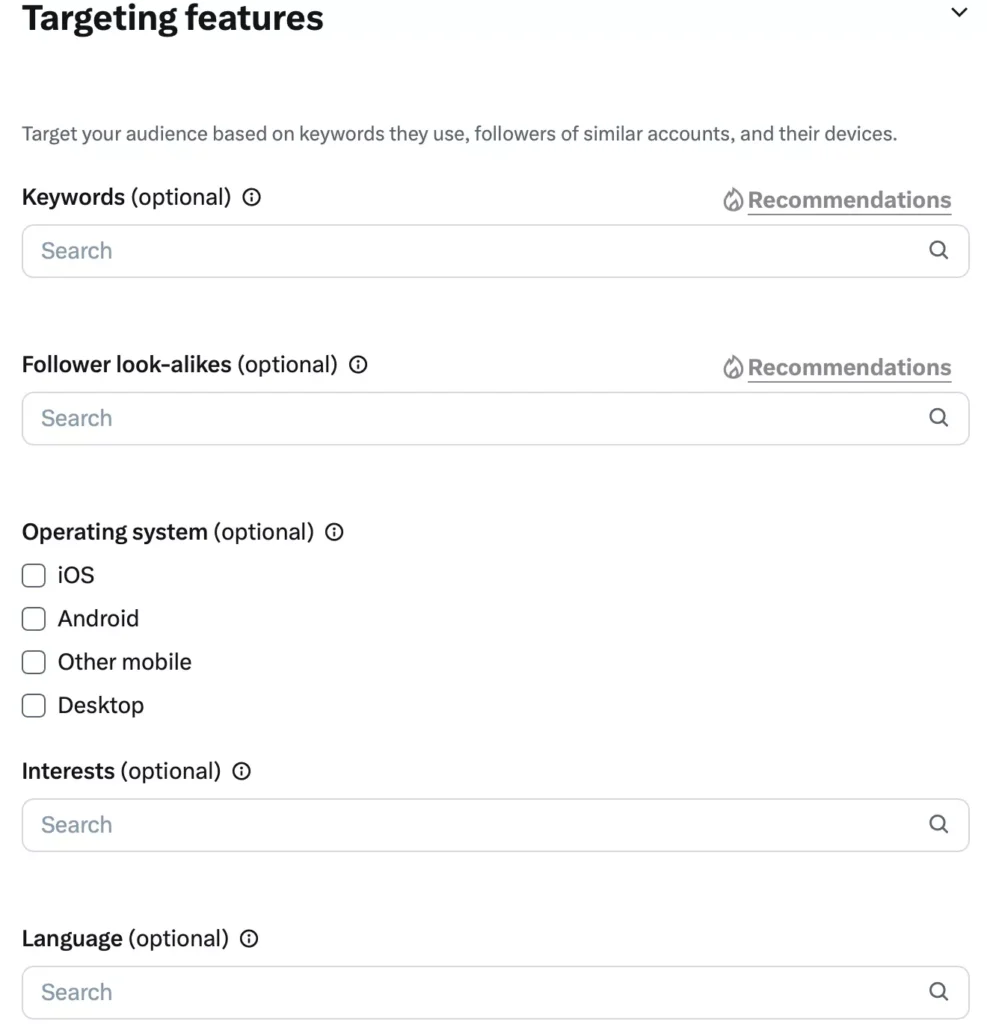The height and width of the screenshot is (1024, 987).
Task: Click the Follower look-alikes search field
Action: (x=400, y=418)
